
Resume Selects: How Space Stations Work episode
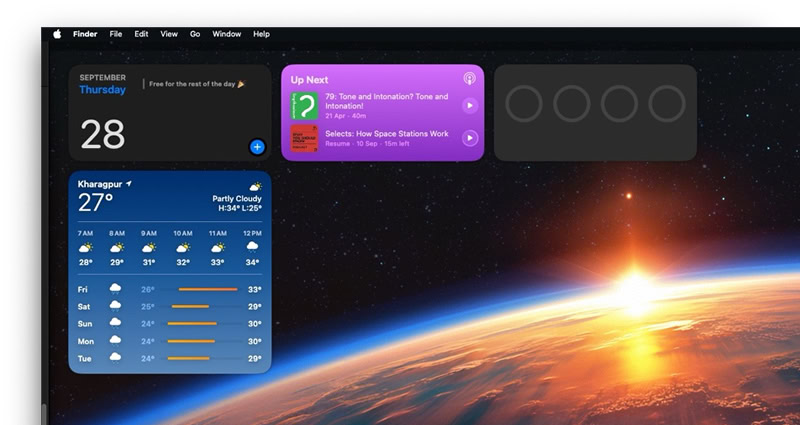point(470,138)
